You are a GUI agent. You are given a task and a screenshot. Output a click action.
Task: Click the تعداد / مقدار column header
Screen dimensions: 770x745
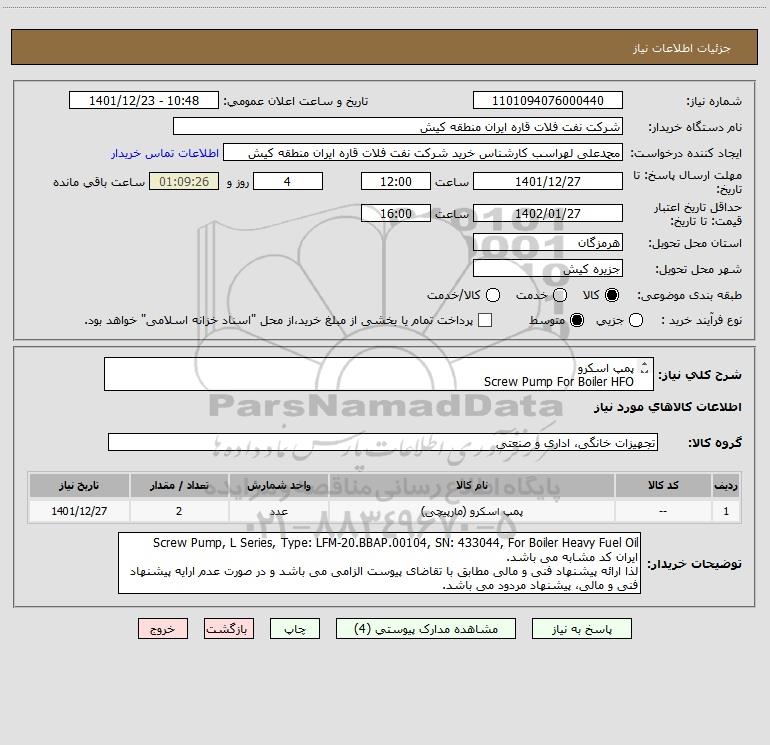point(179,485)
